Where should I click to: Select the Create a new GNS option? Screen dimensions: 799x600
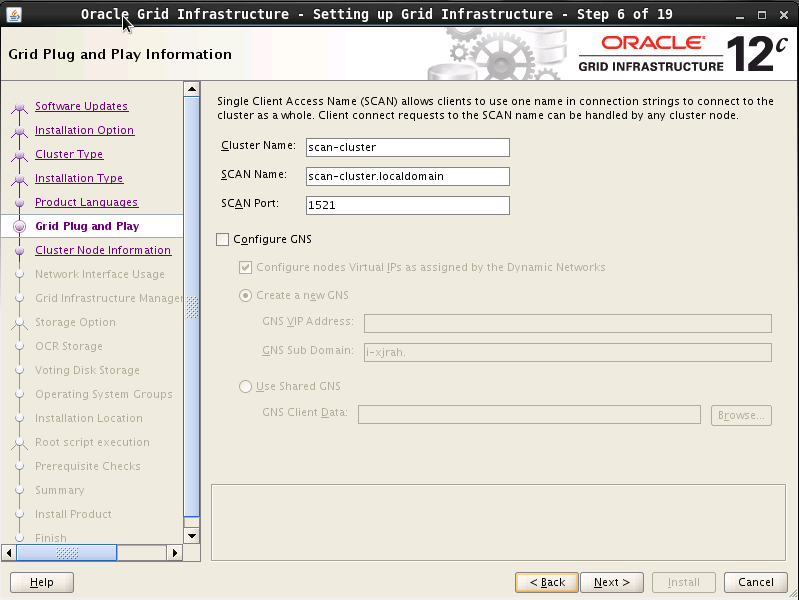(x=246, y=296)
